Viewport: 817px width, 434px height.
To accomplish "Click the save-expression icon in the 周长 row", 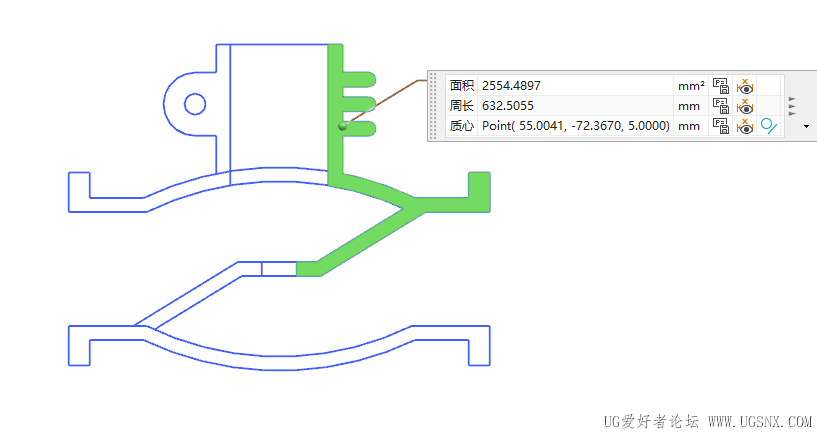I will (721, 106).
